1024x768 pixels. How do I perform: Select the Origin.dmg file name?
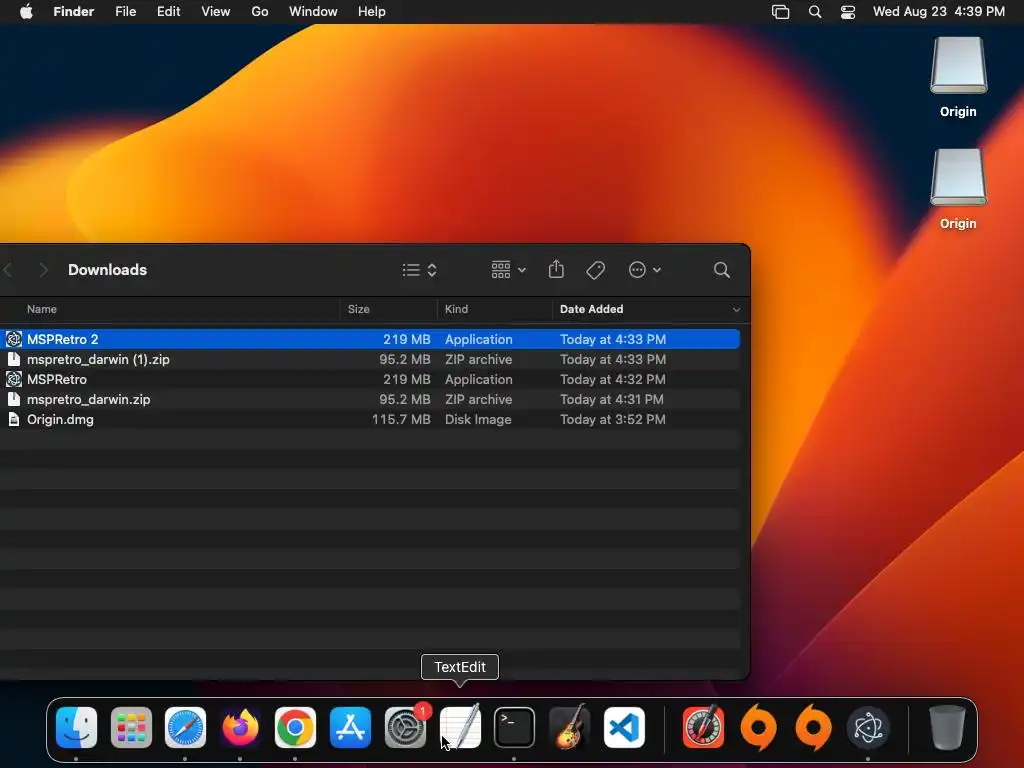(60, 419)
